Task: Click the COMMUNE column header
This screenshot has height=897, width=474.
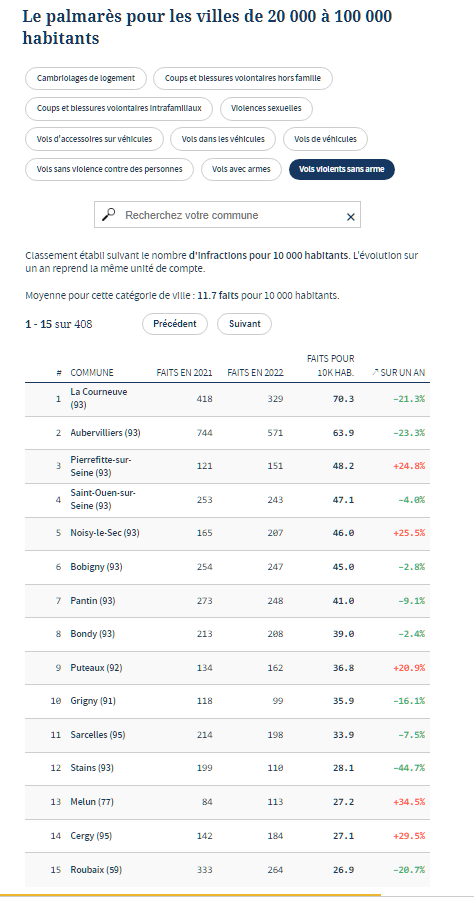Action: tap(92, 372)
